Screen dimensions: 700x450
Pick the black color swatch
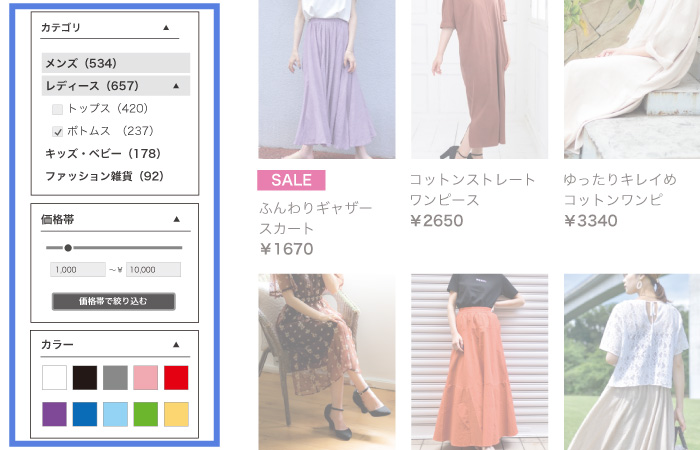pos(85,378)
